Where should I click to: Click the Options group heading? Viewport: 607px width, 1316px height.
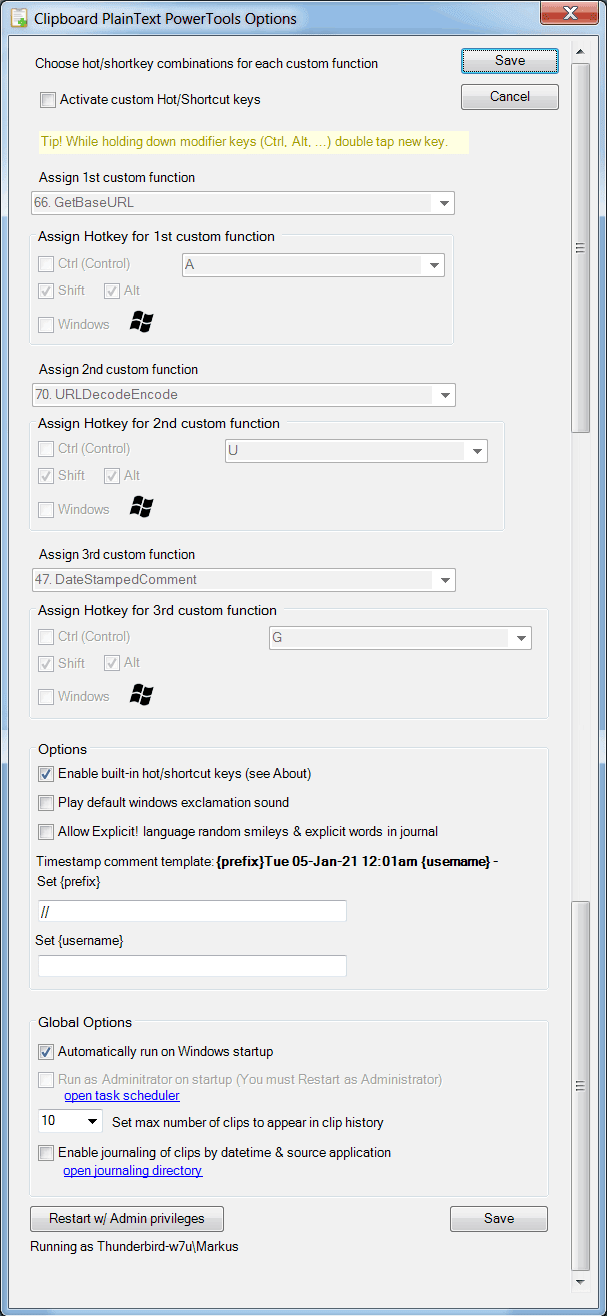pos(63,749)
